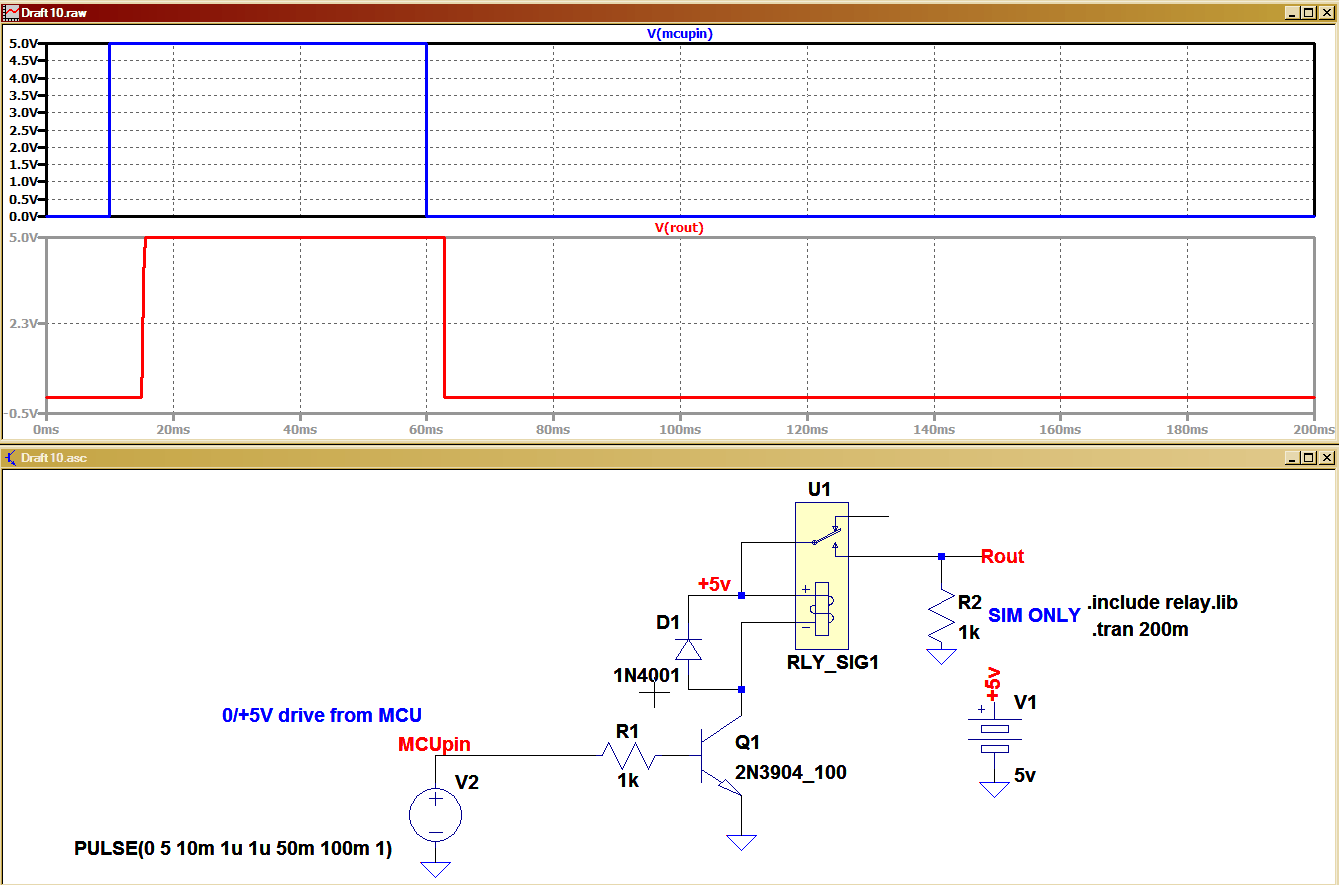Click the RLY_SIG1 relay value label
1339x885 pixels.
pos(832,662)
